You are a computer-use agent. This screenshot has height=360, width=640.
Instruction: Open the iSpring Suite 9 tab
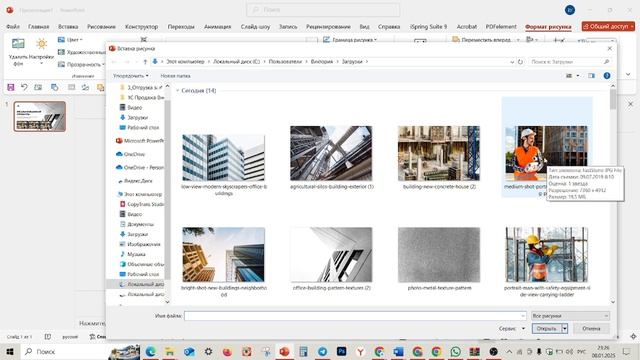428,27
